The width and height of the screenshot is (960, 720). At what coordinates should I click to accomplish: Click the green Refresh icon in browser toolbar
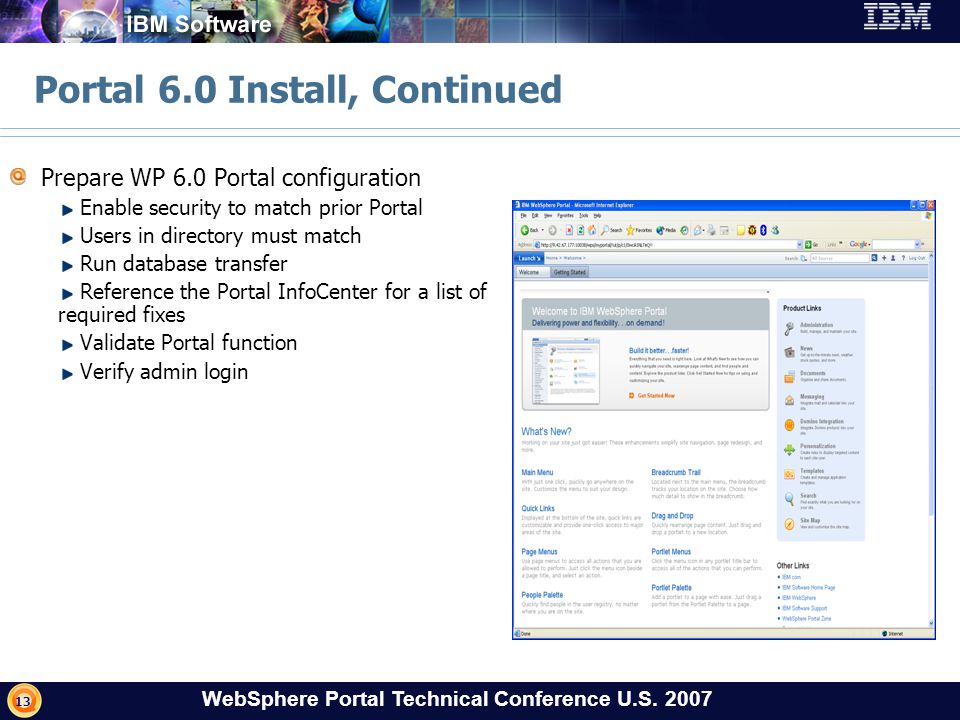coord(580,230)
